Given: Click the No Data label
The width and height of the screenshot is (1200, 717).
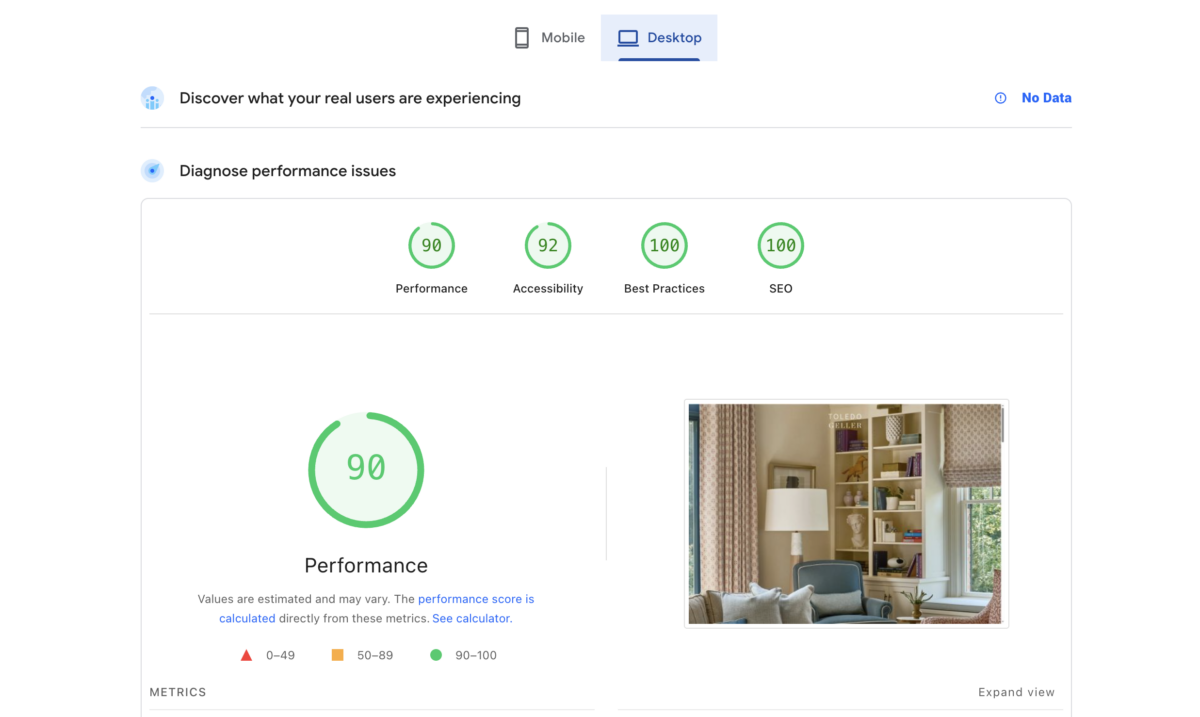Looking at the screenshot, I should click(1046, 98).
